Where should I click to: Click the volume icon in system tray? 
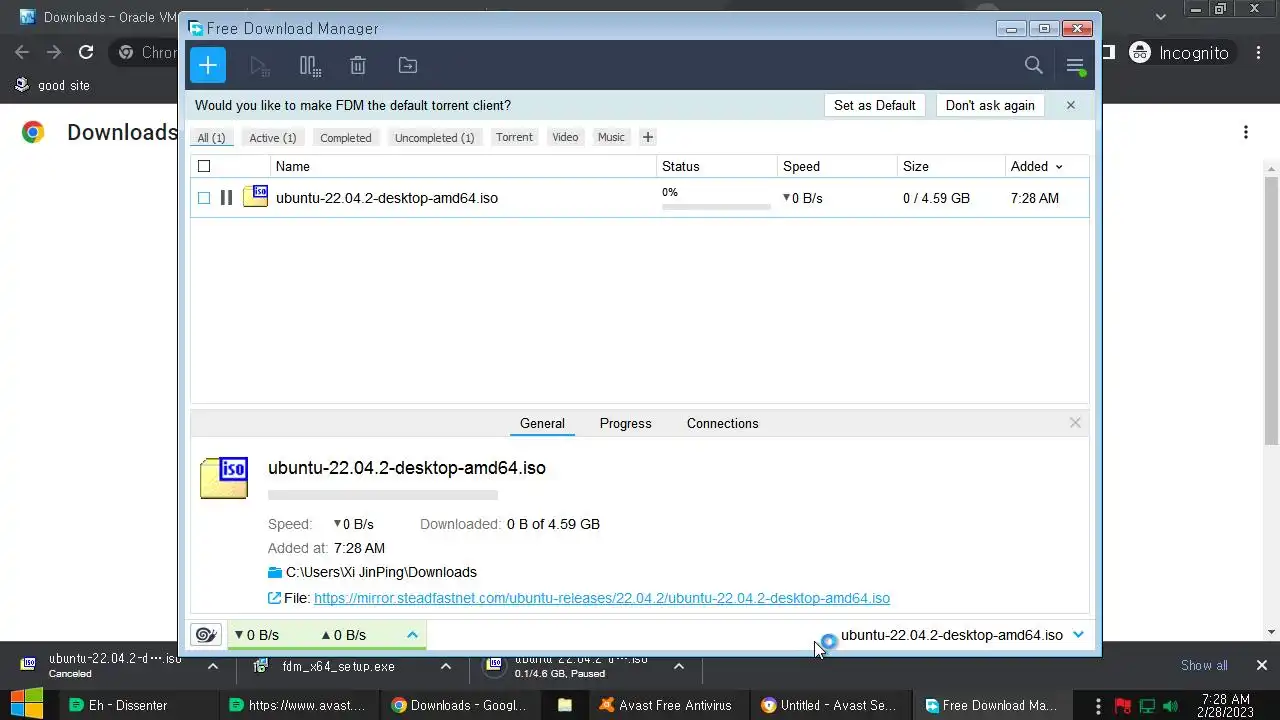click(1171, 706)
